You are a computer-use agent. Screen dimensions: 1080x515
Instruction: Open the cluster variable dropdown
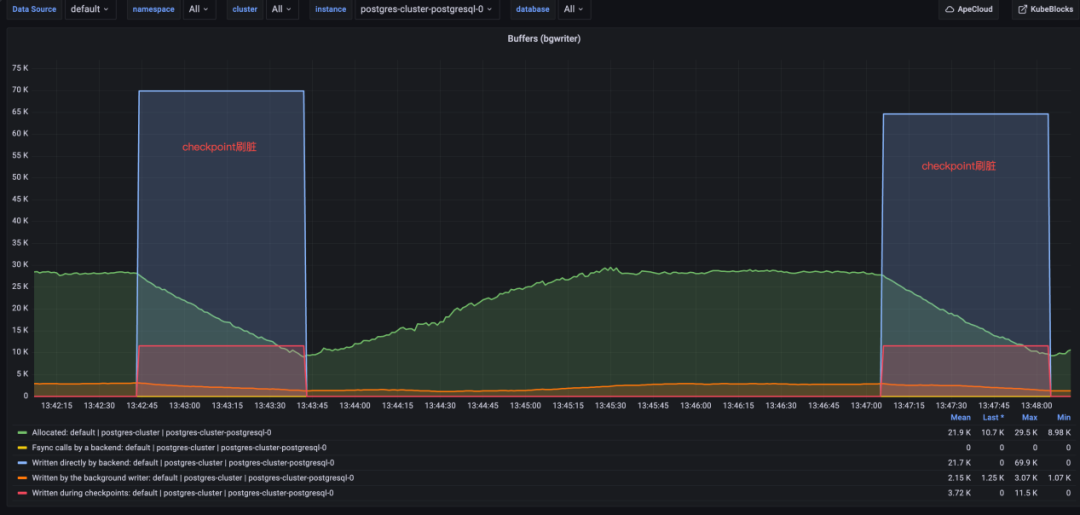[283, 9]
